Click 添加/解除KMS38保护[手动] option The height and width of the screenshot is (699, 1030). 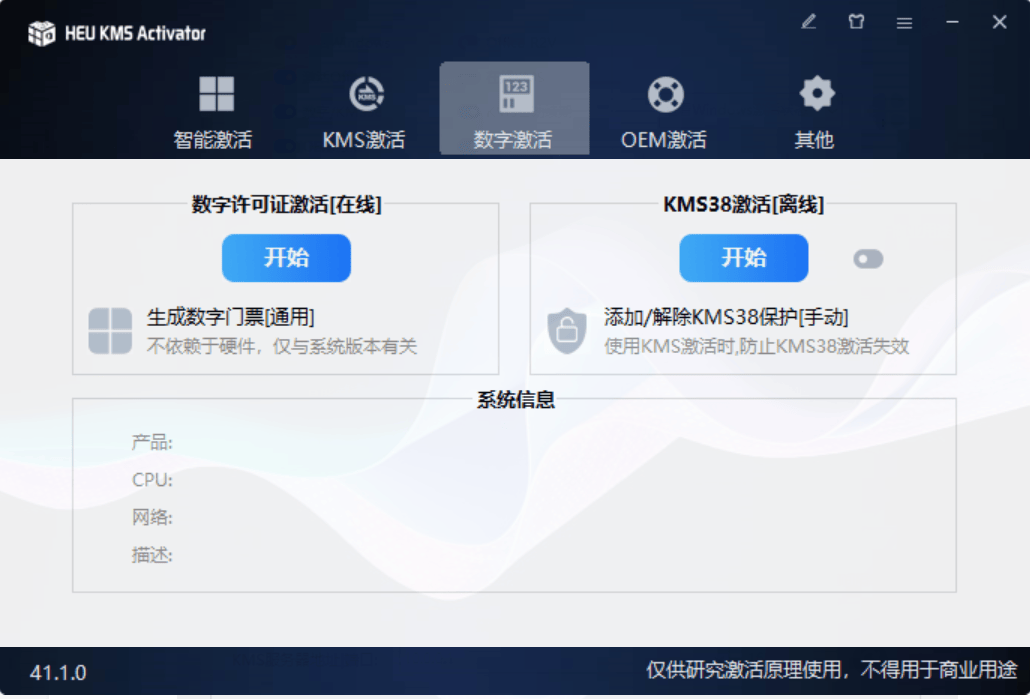726,317
